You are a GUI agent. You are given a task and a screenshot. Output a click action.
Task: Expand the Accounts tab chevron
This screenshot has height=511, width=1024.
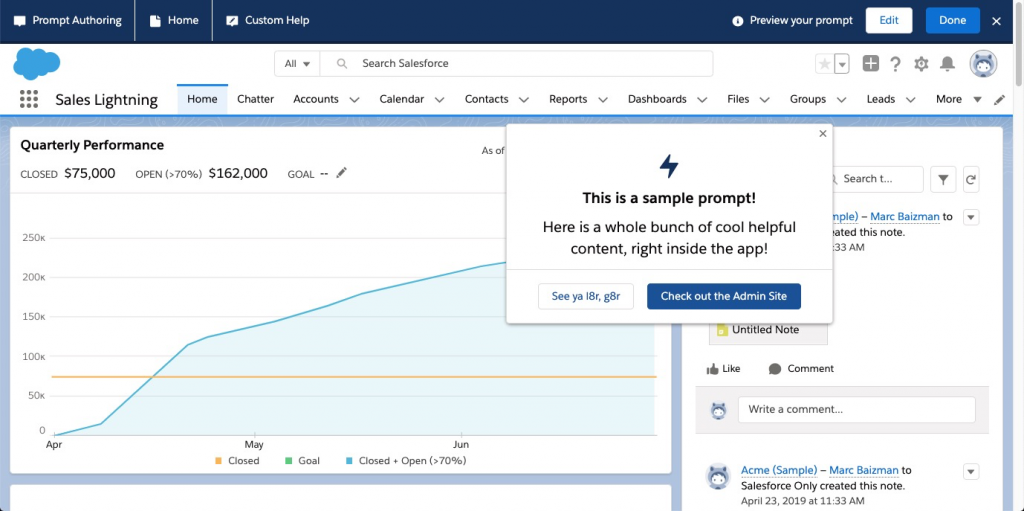click(x=354, y=100)
